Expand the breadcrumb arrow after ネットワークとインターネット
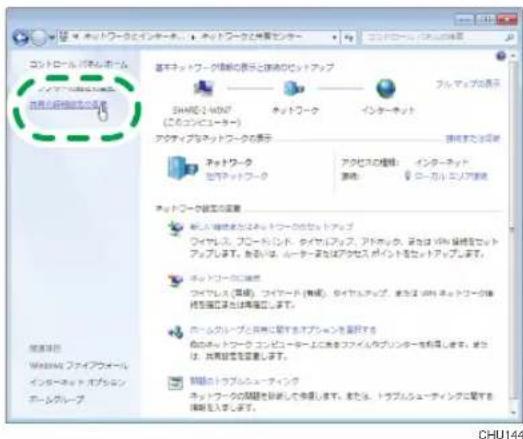Viewport: 523px width, 439px height. (x=192, y=37)
